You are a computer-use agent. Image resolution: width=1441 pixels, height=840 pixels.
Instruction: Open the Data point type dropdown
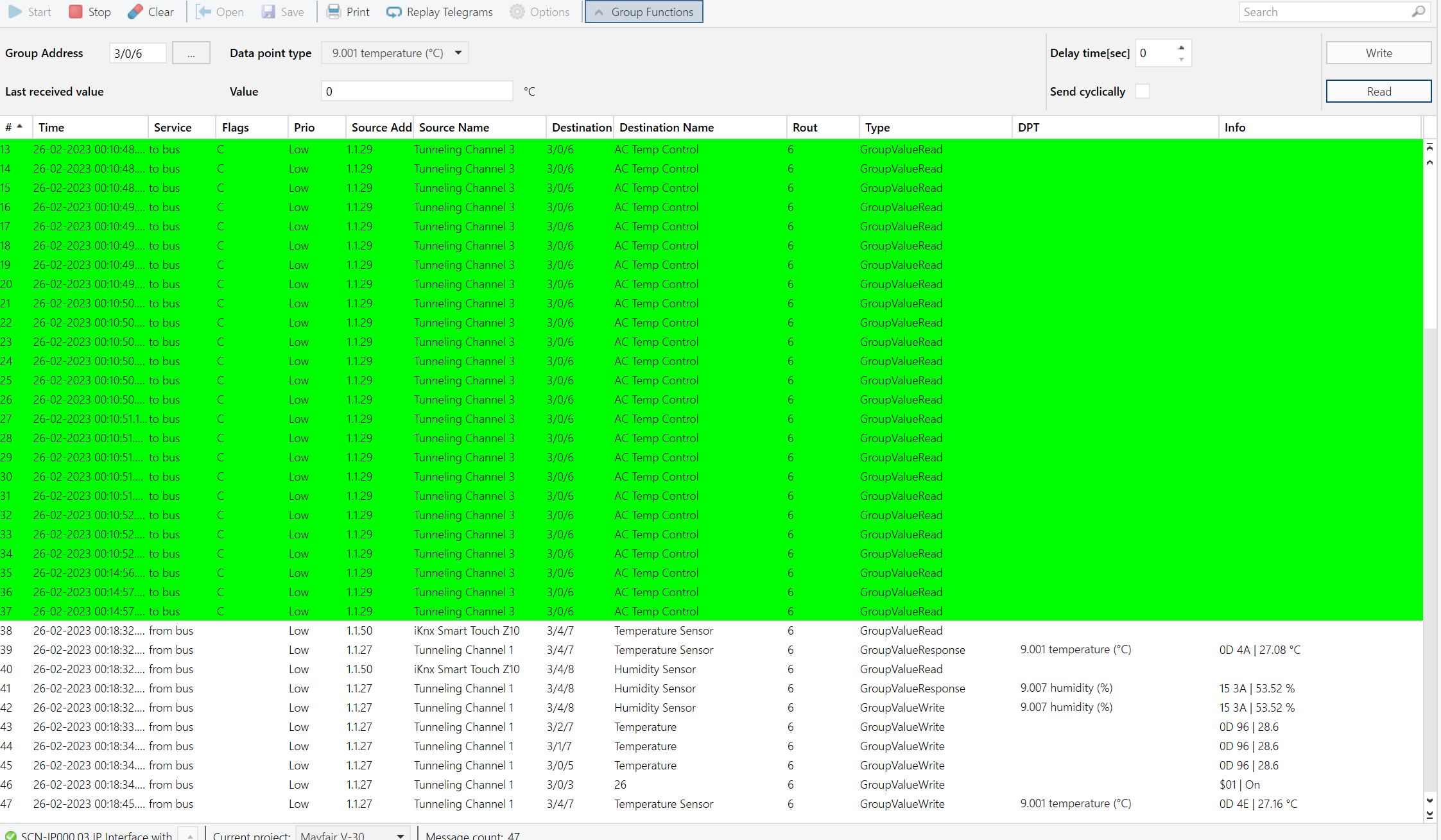458,53
